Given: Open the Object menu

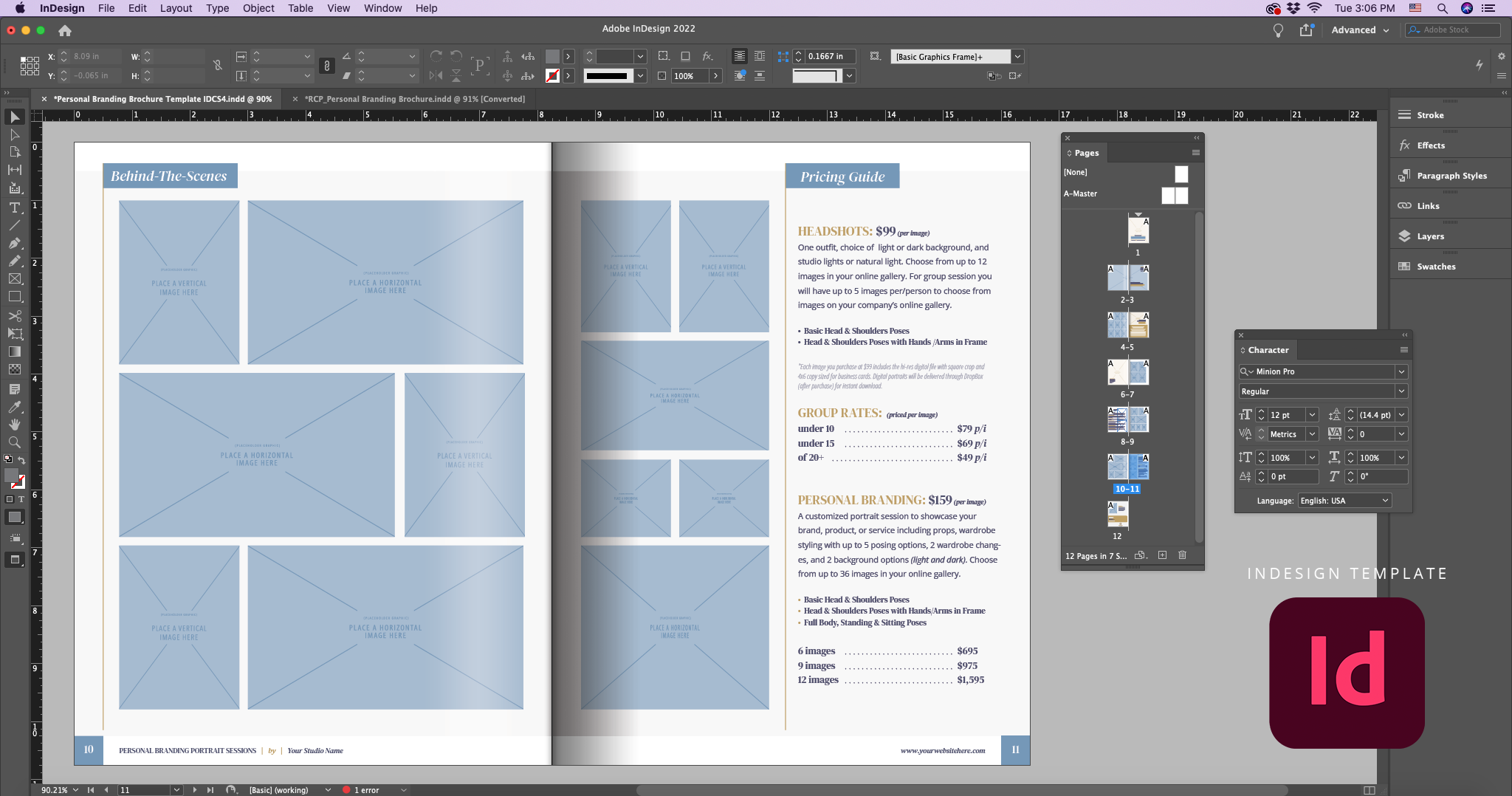Looking at the screenshot, I should [x=257, y=8].
